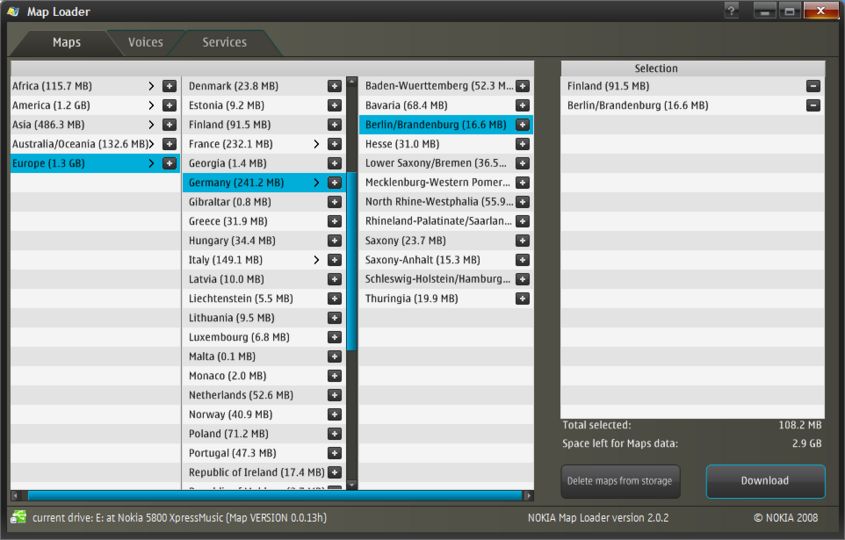
Task: Expand Europe region with its chevron
Action: click(151, 163)
